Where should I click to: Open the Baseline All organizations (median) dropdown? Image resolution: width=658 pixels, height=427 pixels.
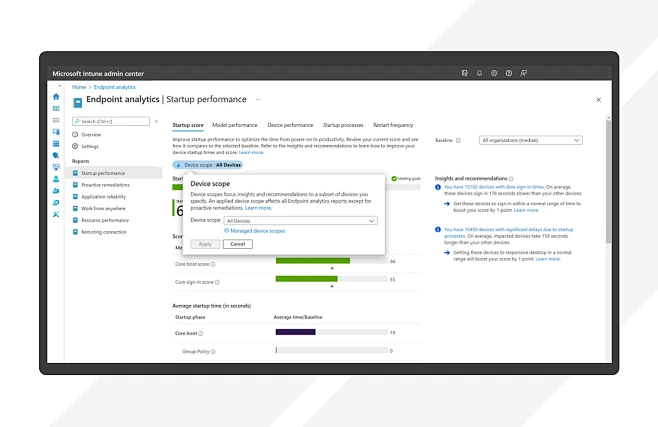530,140
